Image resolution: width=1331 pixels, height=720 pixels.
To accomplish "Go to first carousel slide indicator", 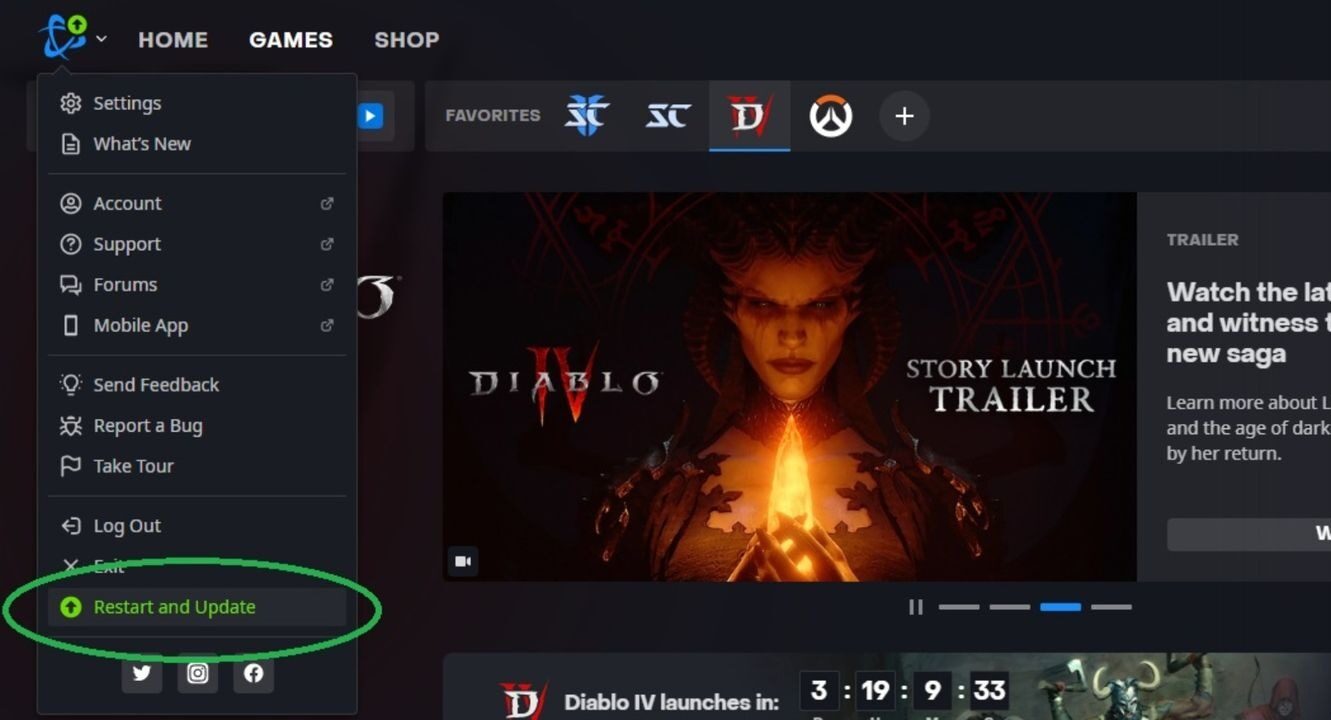I will [x=959, y=607].
